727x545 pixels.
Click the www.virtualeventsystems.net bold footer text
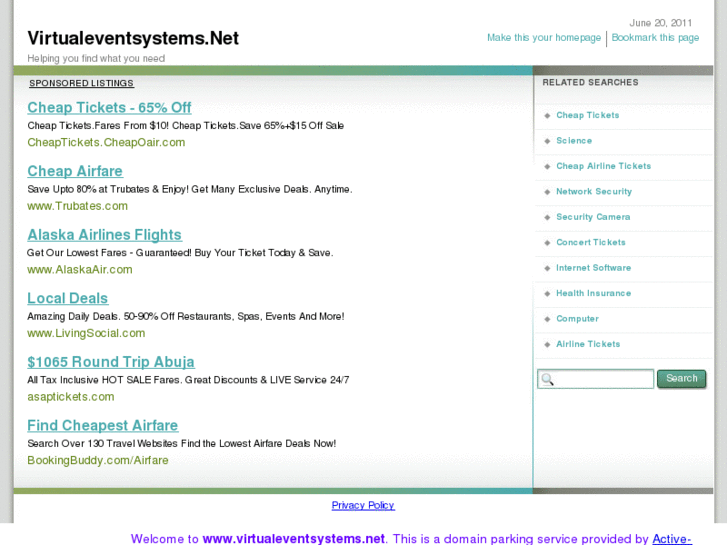point(293,539)
